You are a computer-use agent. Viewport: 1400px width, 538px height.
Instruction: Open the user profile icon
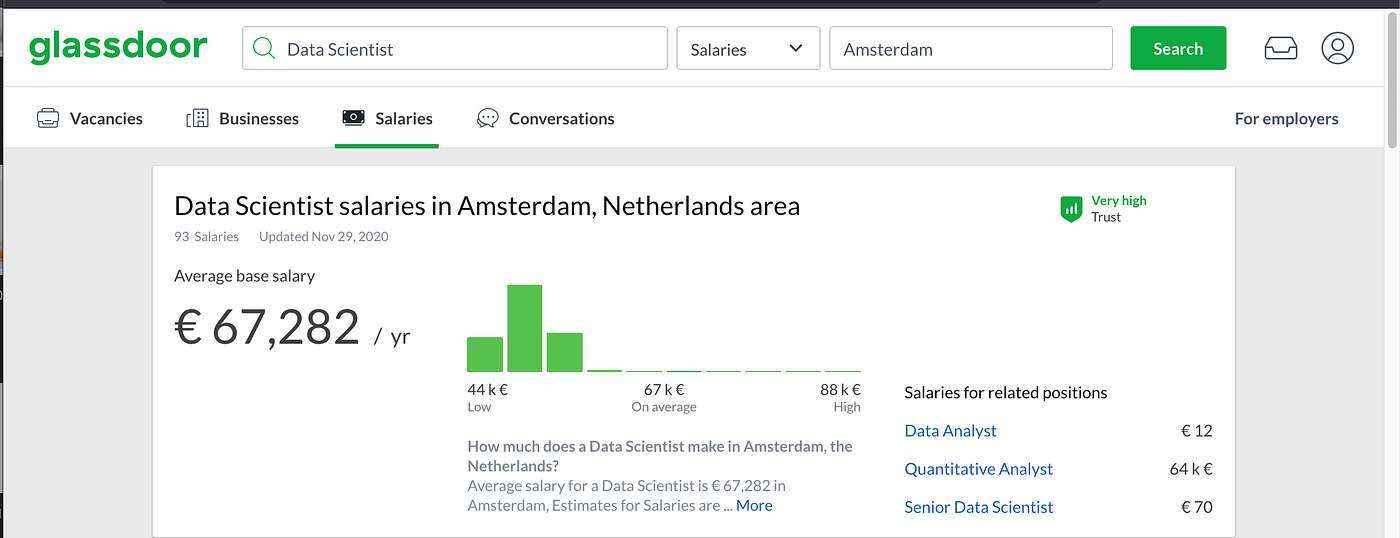click(x=1337, y=48)
